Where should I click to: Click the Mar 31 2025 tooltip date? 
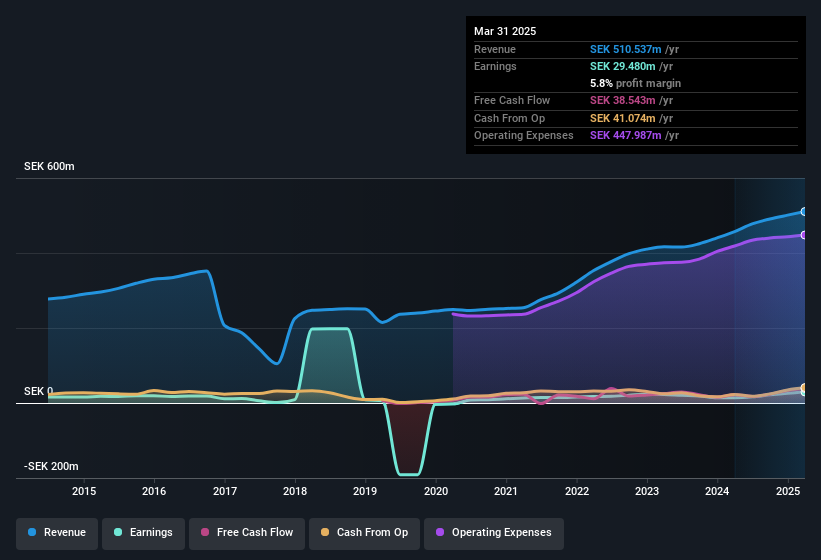[505, 31]
